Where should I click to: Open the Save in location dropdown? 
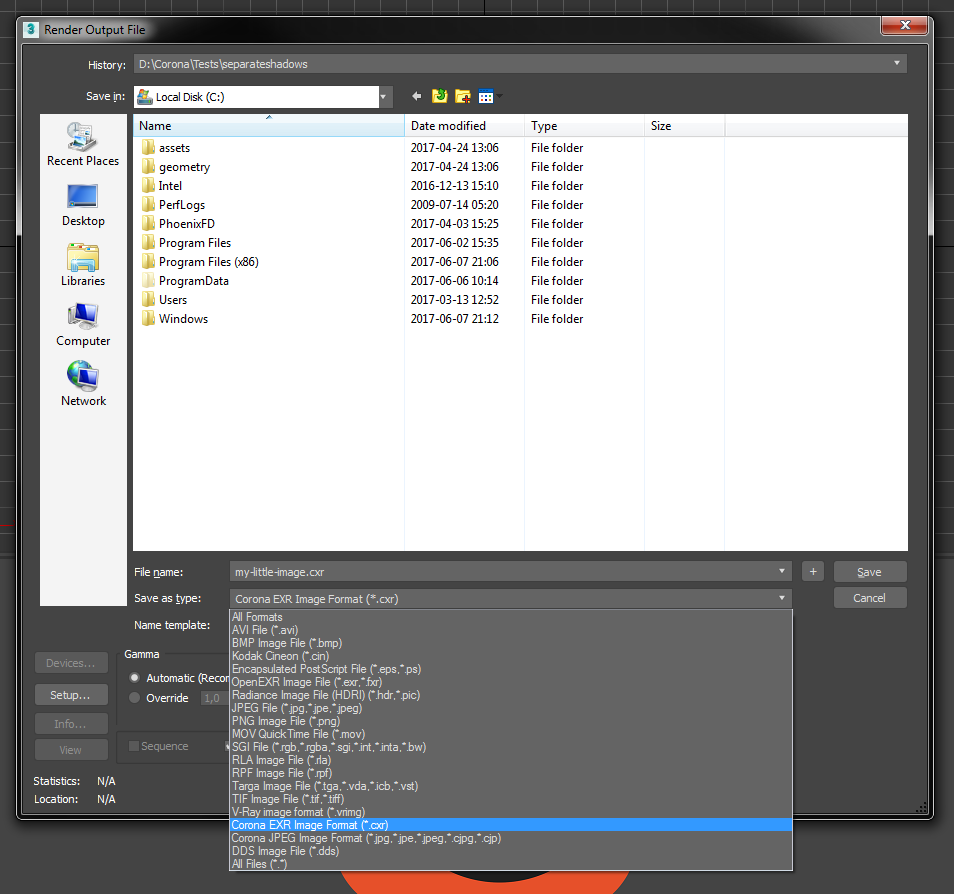tap(385, 97)
